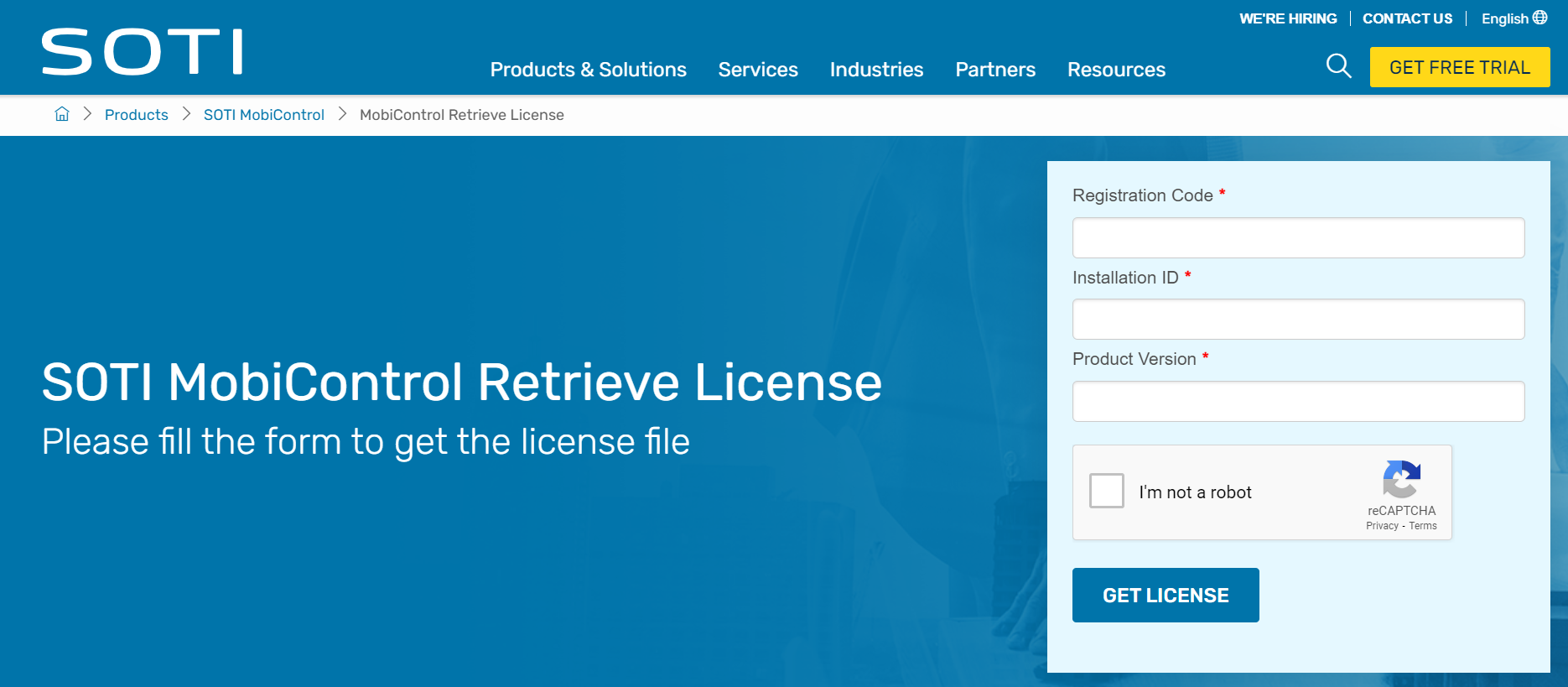Click into the Installation ID field
The image size is (1568, 687).
coord(1298,320)
